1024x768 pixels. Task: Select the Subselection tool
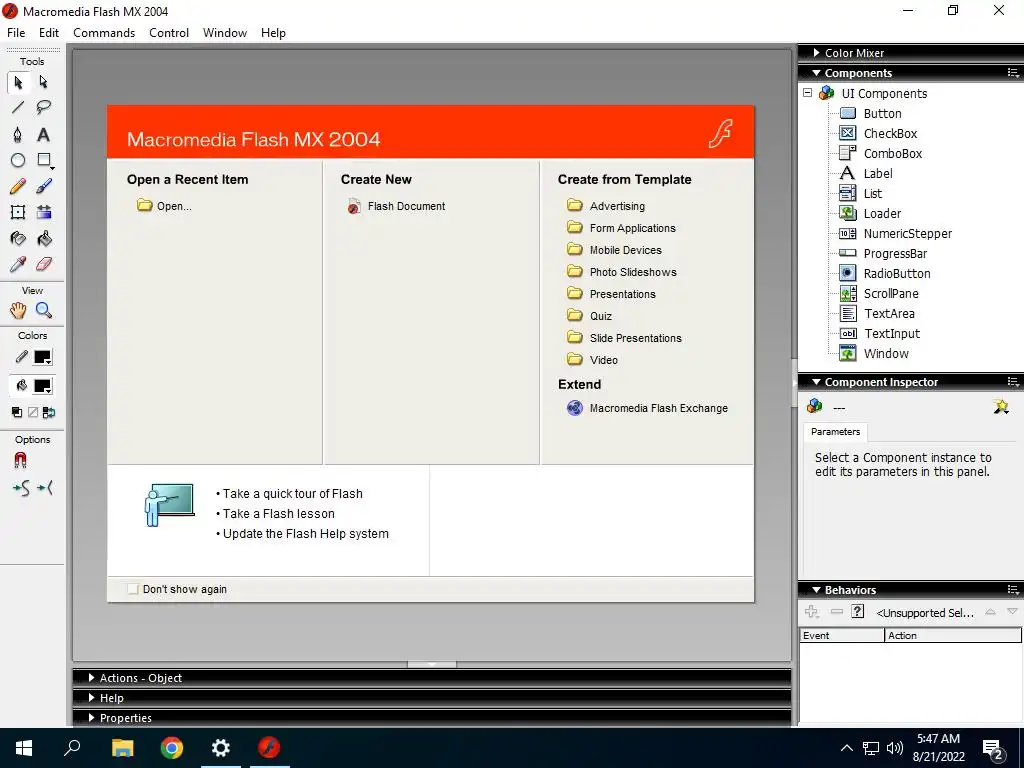[44, 82]
